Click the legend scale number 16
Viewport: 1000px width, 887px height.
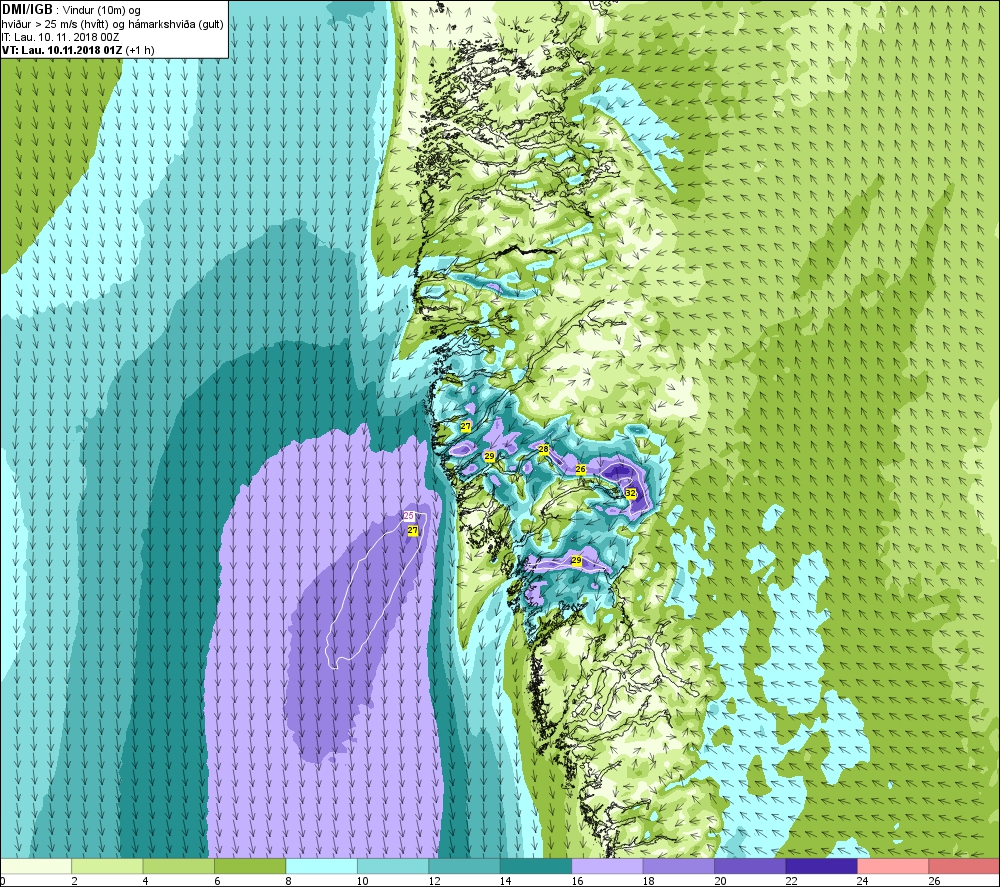click(x=577, y=881)
